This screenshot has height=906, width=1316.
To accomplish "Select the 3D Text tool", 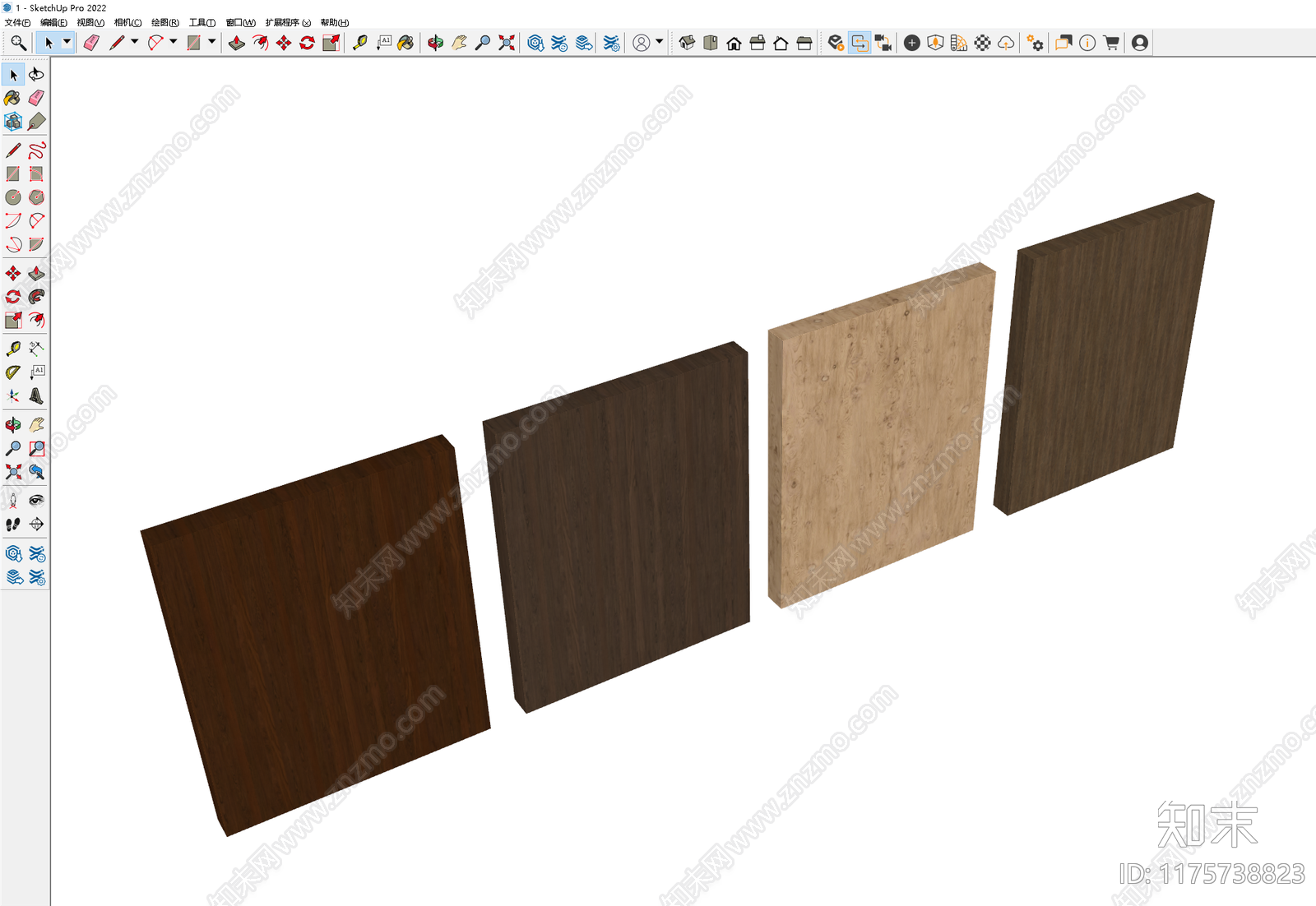I will [36, 395].
